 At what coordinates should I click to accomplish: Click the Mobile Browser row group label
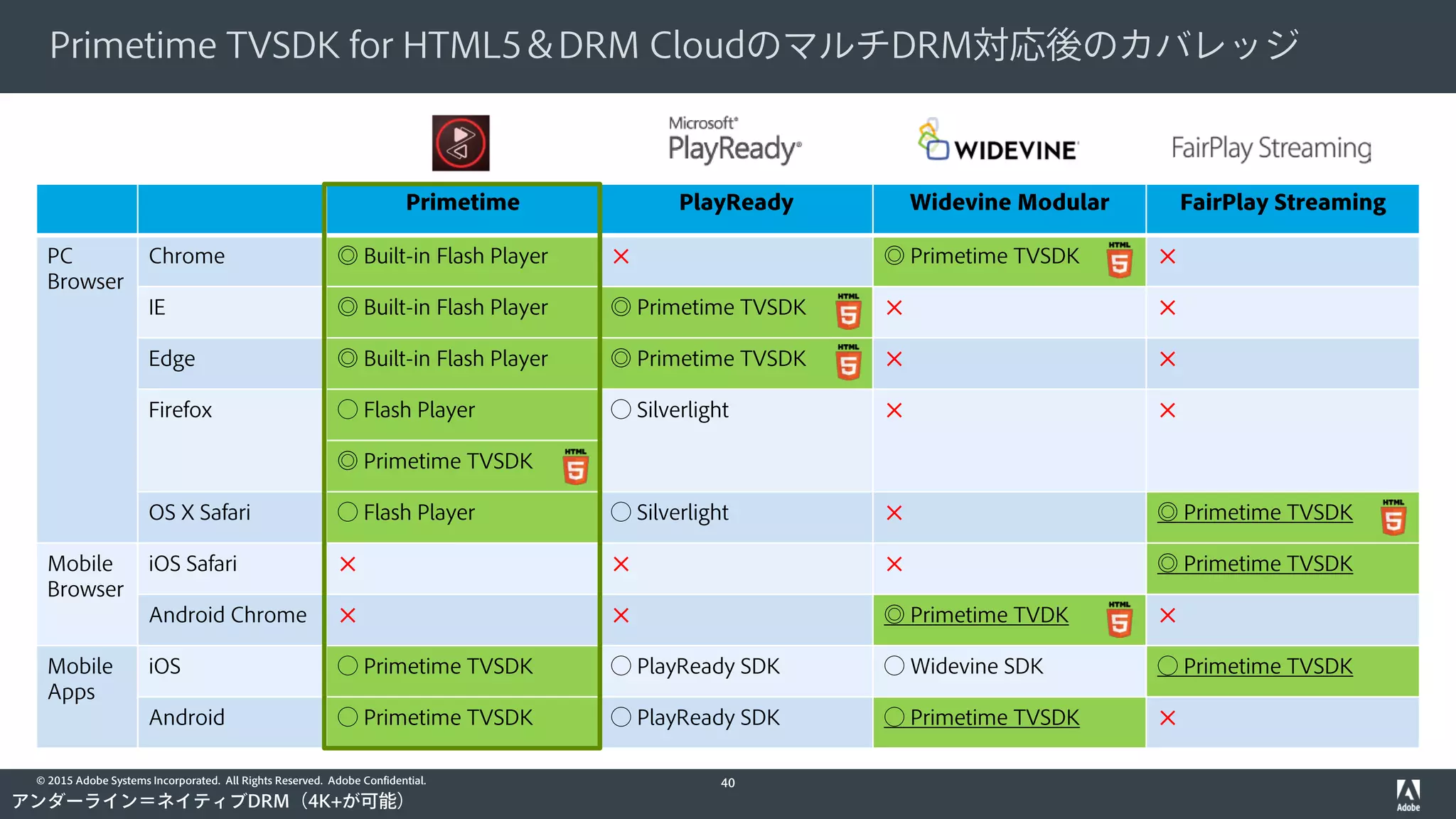85,577
